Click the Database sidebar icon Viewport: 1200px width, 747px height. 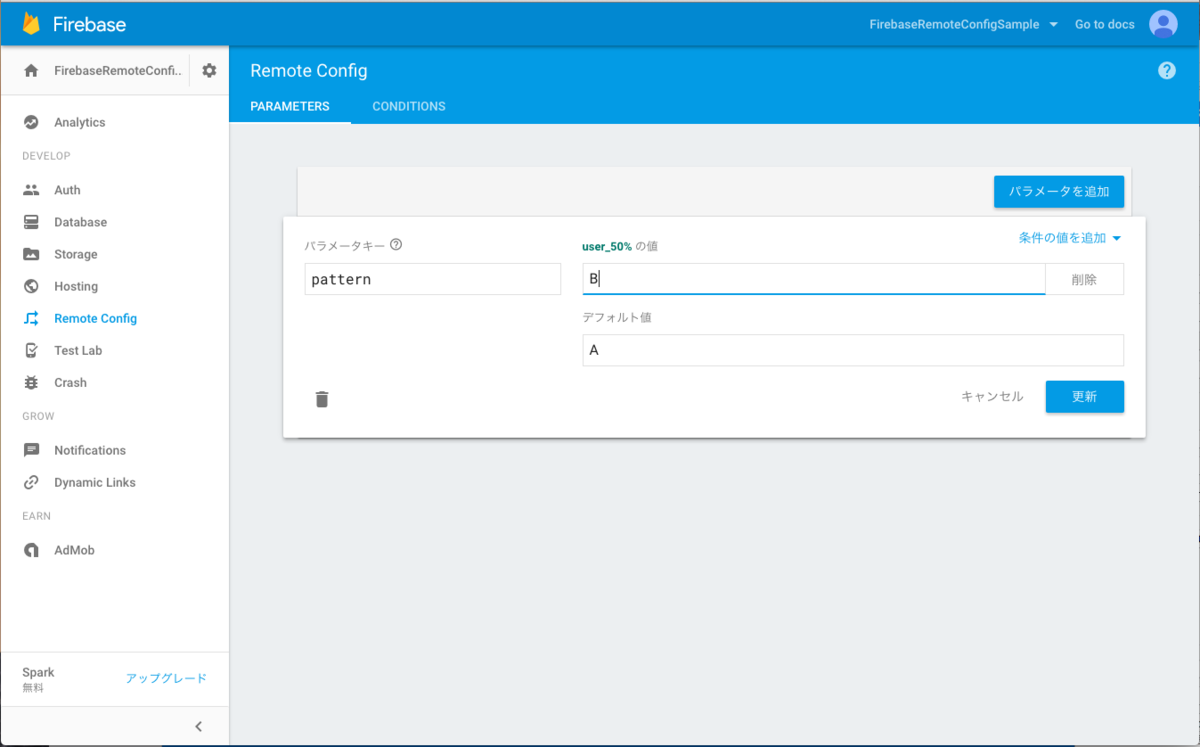click(x=31, y=222)
